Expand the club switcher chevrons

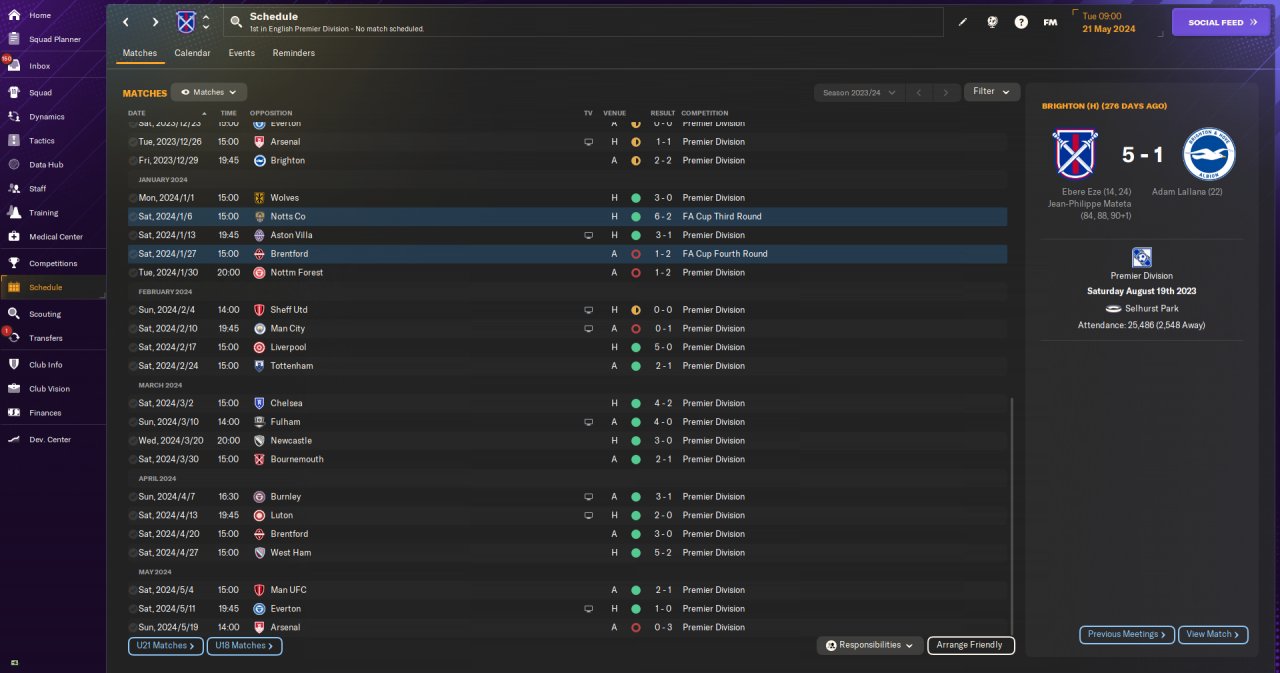[206, 22]
